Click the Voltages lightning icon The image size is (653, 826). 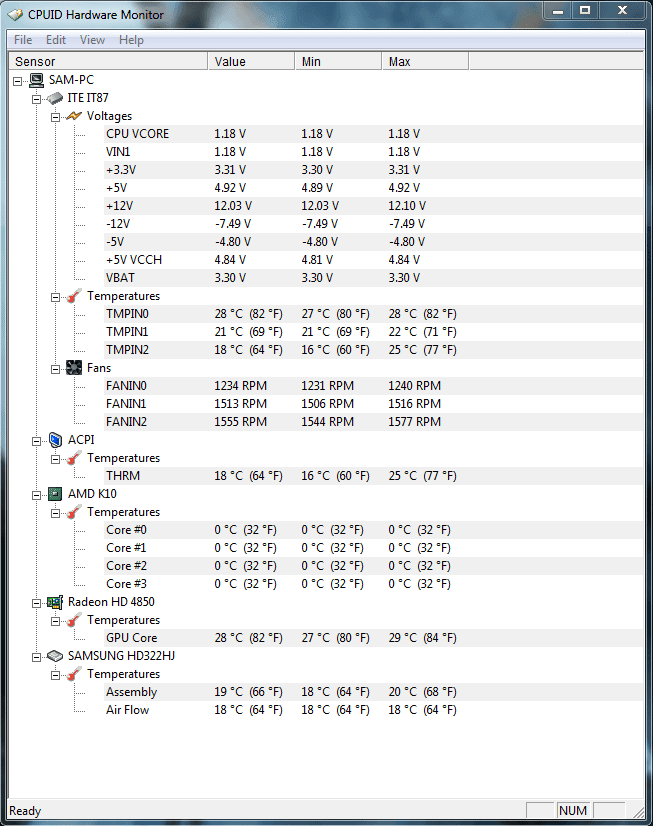74,116
